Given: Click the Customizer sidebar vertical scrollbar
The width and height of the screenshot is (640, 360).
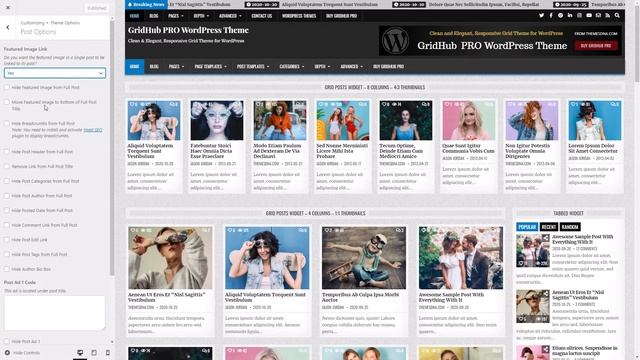Looking at the screenshot, I should point(112,147).
